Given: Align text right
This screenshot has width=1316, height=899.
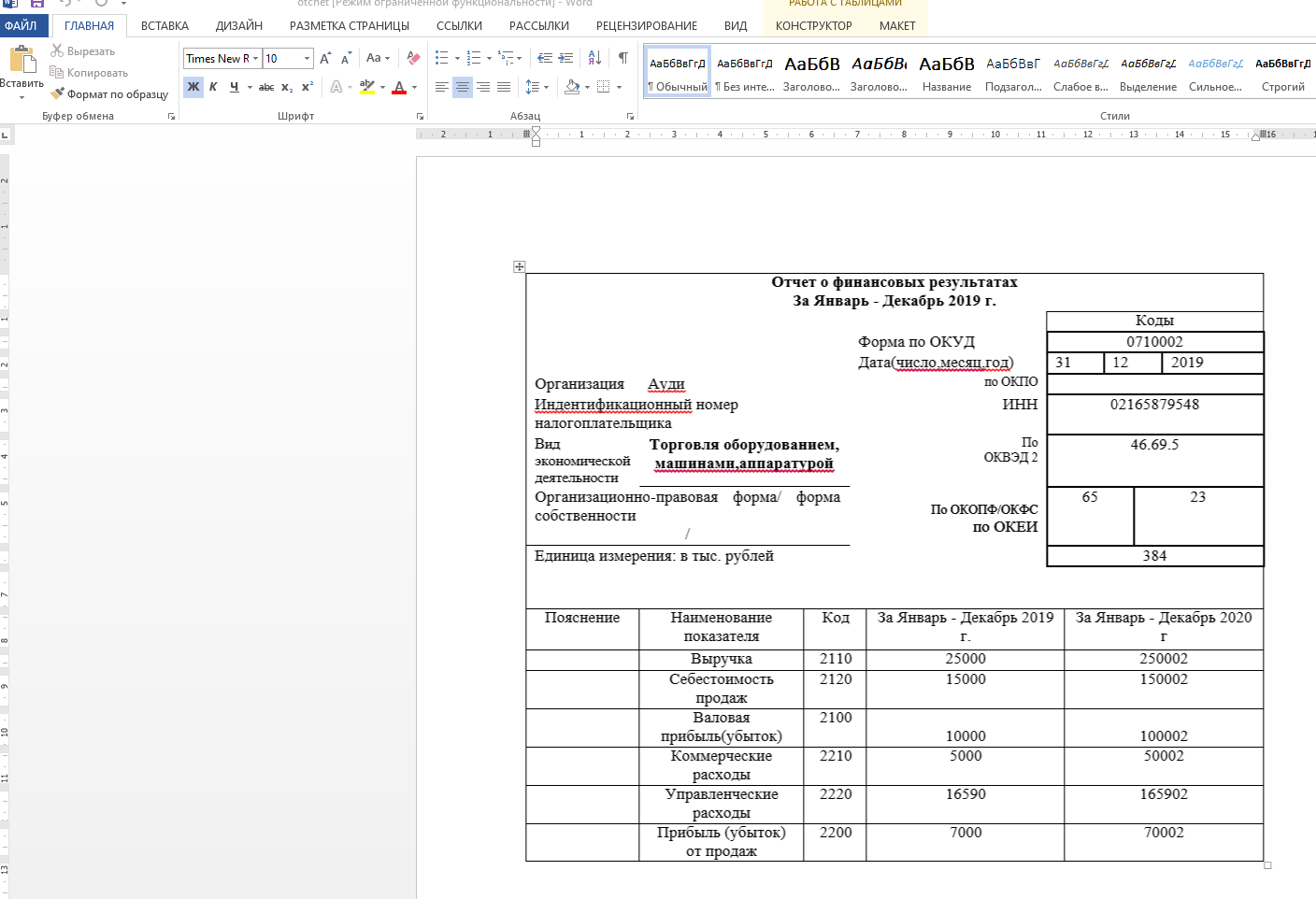Looking at the screenshot, I should point(483,87).
